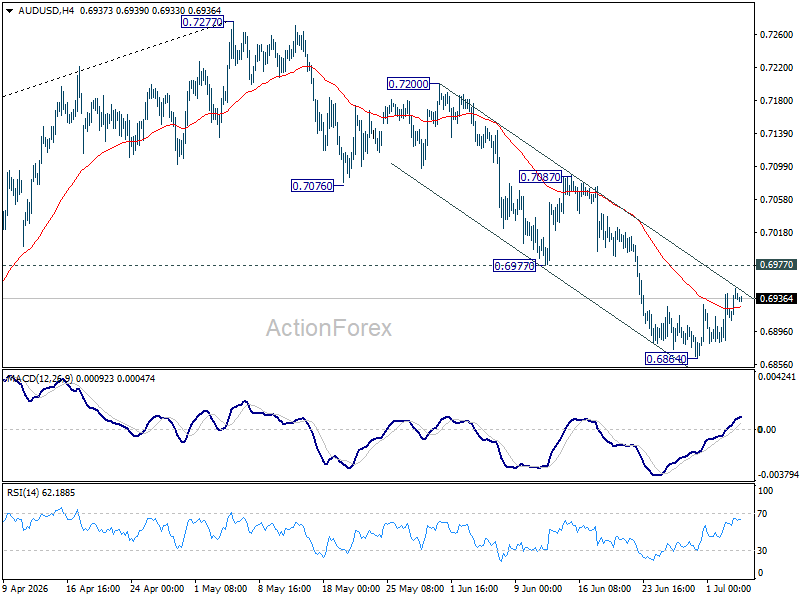Click the 0.69770 axis level tag

pos(777,264)
